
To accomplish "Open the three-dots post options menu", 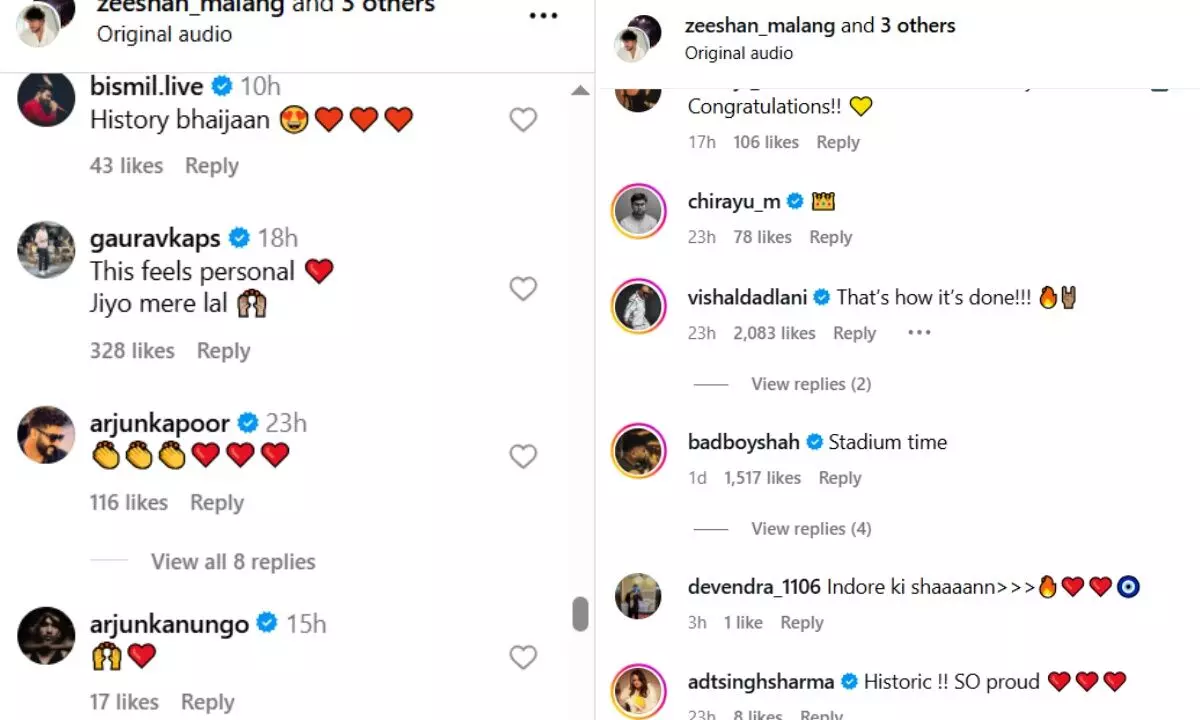I will 543,15.
